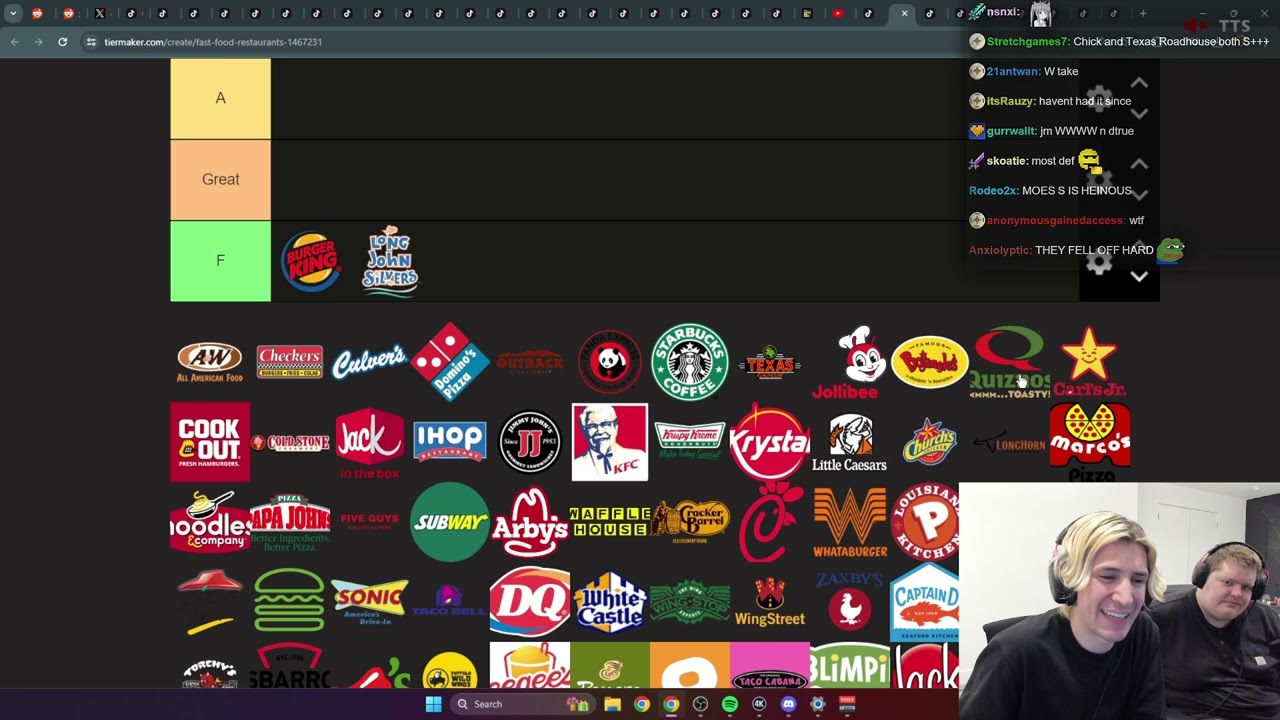Click the Burger King logo in F tier
Viewport: 1280px width, 720px height.
pos(311,261)
